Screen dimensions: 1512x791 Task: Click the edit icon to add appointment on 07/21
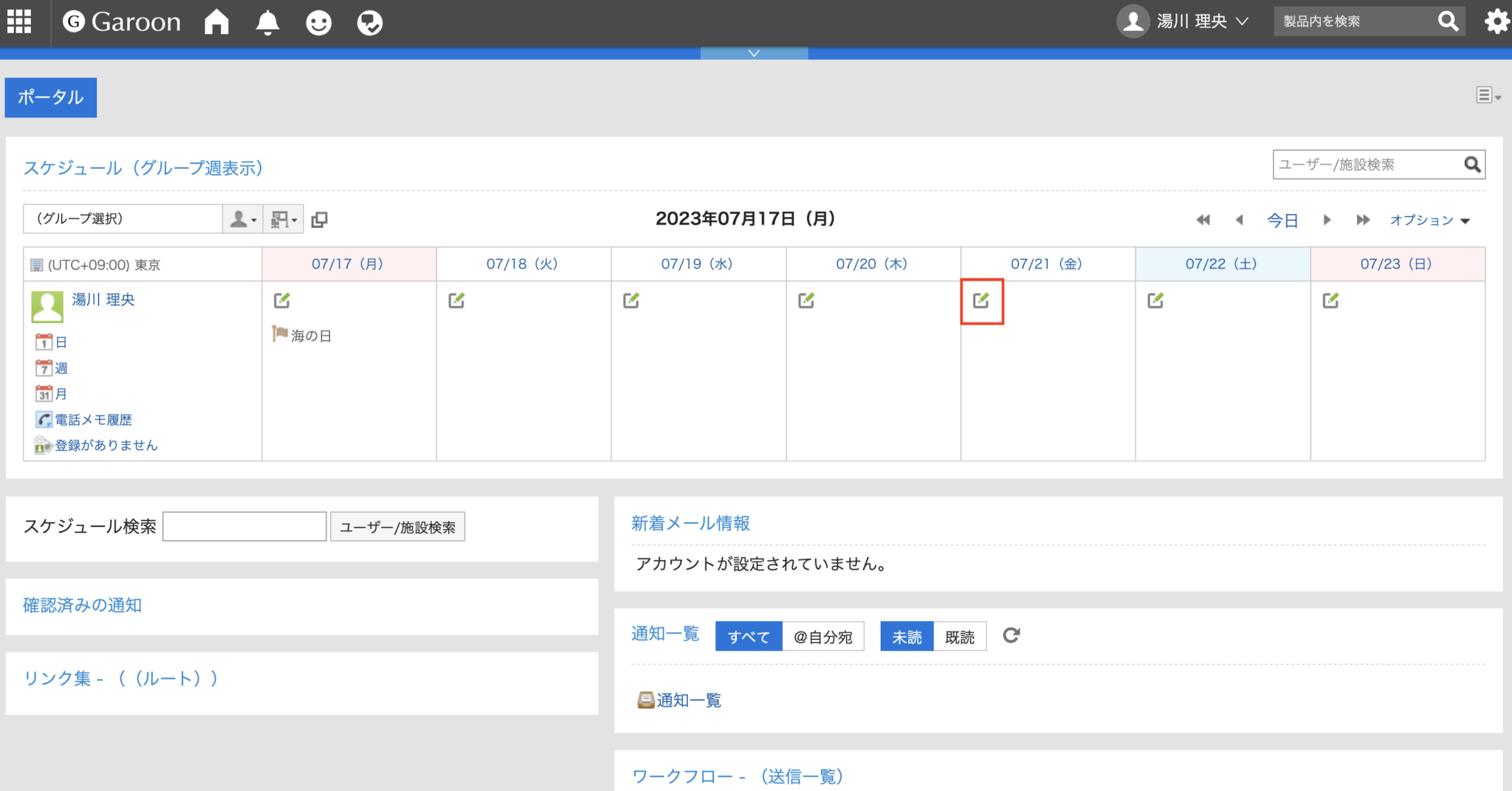(x=982, y=300)
